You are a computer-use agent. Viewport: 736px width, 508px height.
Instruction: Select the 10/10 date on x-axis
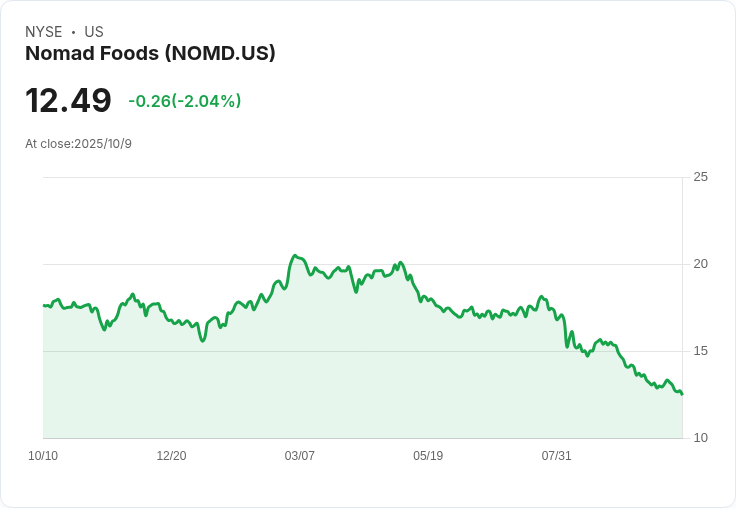click(43, 456)
